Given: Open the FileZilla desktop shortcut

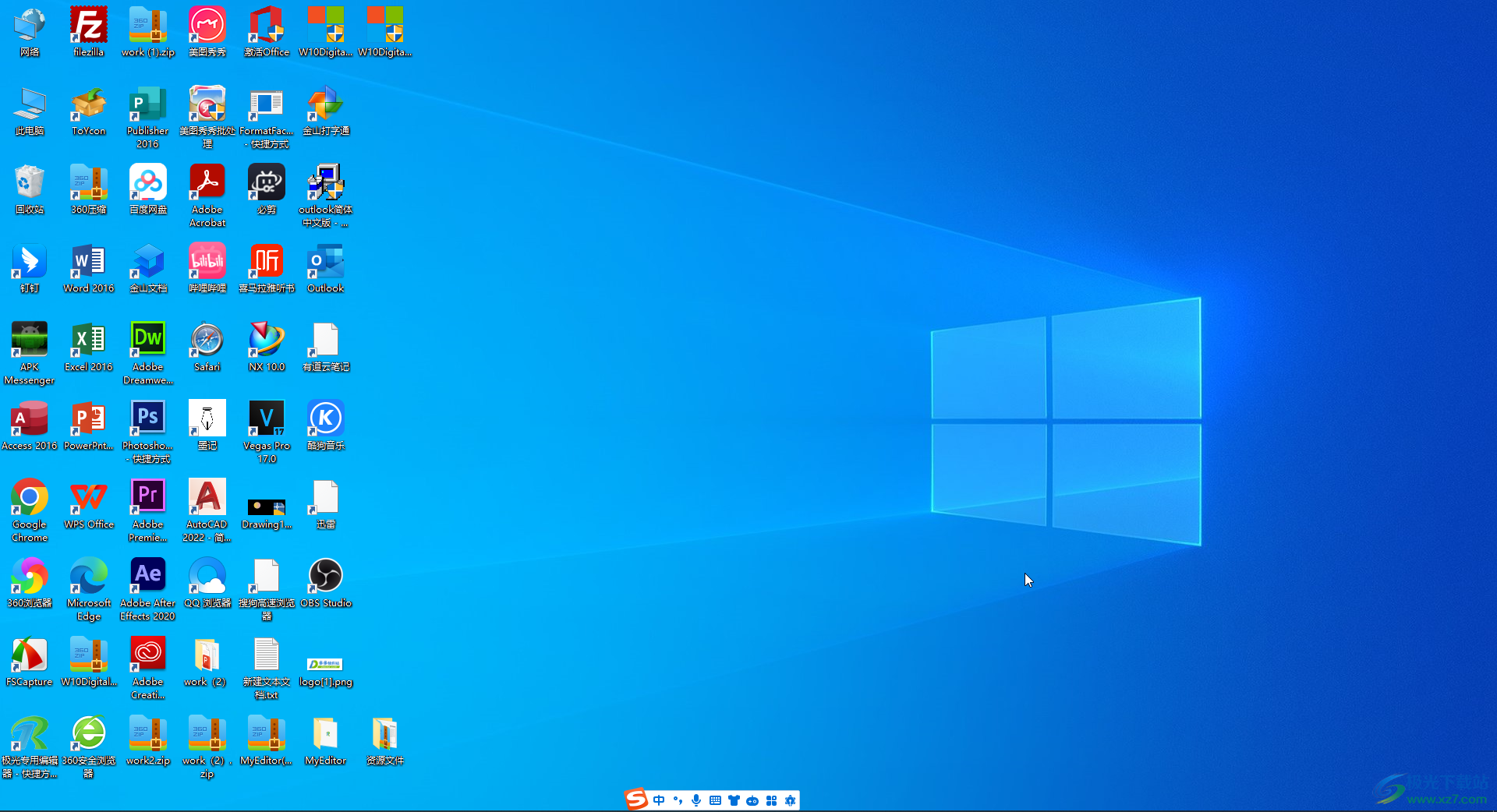Looking at the screenshot, I should (88, 26).
